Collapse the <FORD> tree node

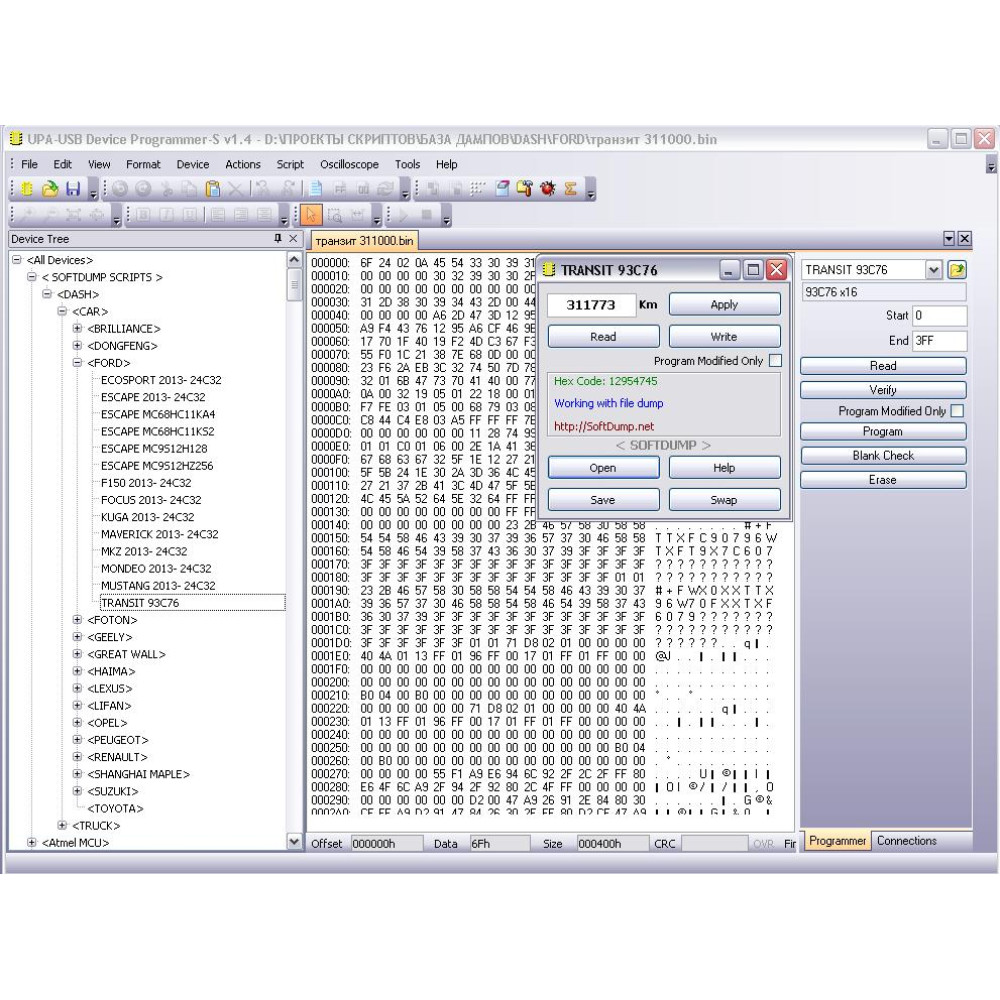77,363
